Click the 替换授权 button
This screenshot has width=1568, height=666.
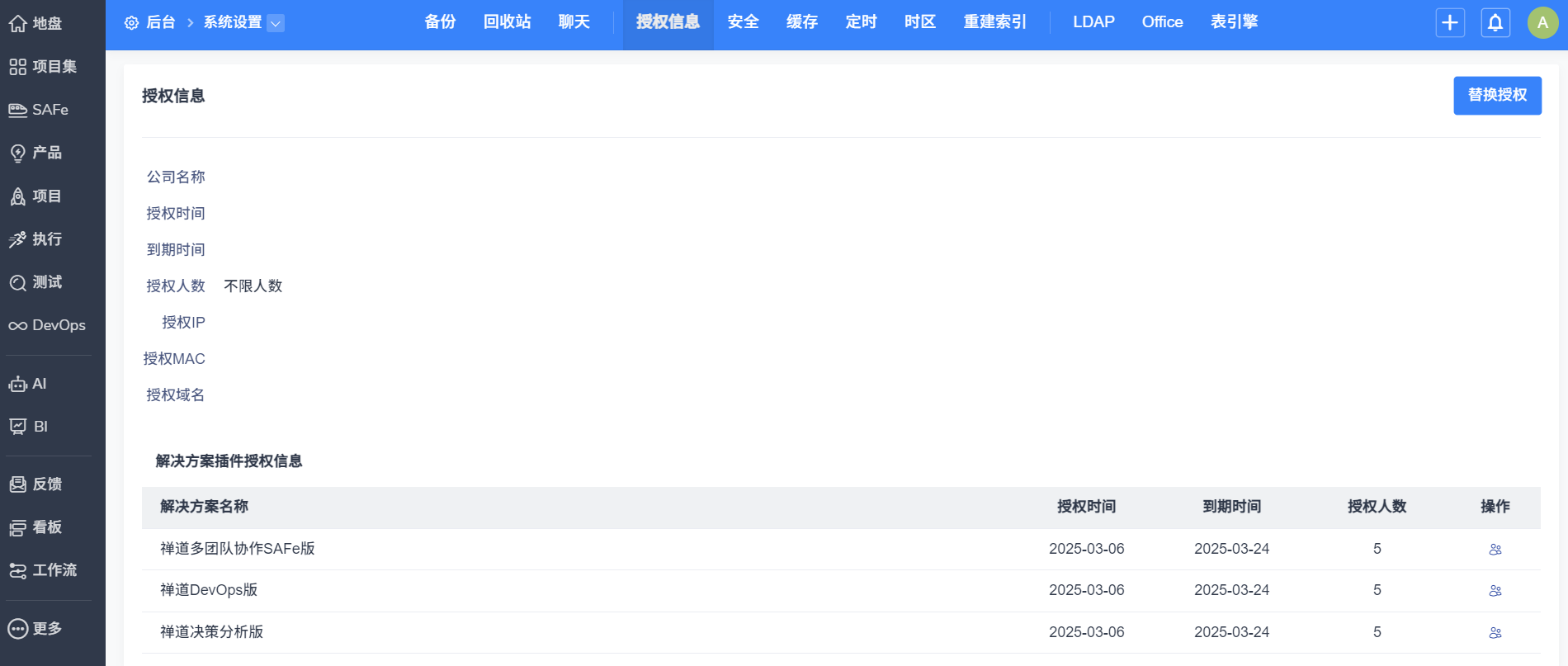[1496, 96]
